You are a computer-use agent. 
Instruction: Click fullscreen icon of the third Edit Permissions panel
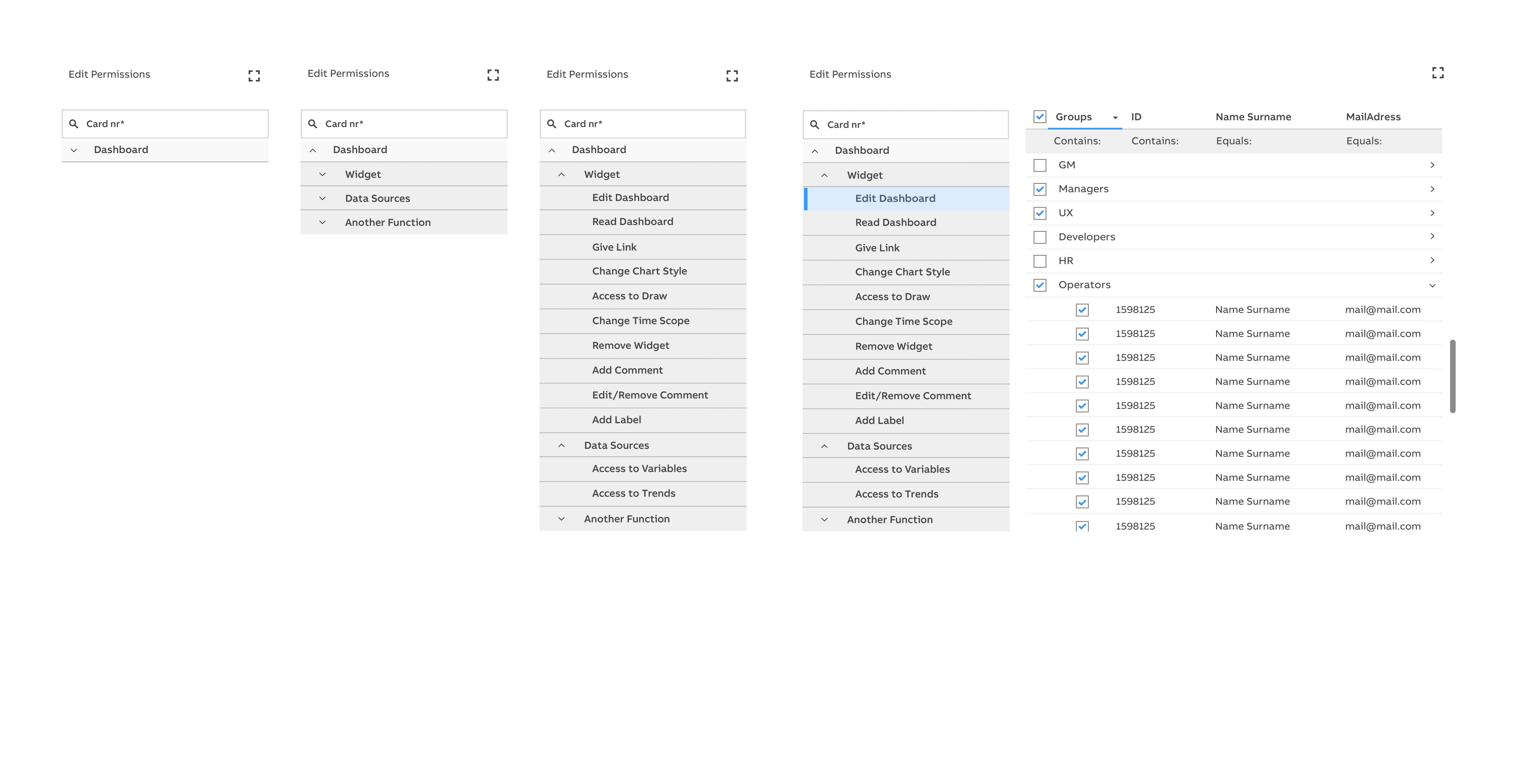click(732, 76)
